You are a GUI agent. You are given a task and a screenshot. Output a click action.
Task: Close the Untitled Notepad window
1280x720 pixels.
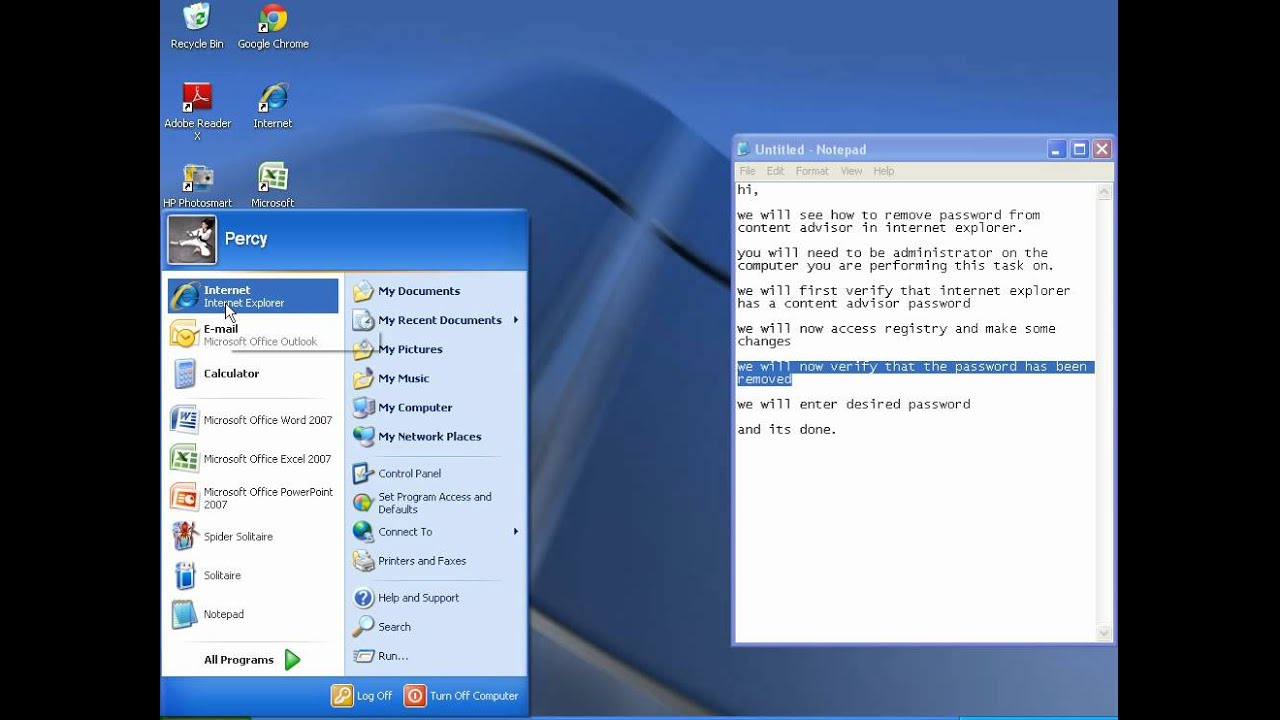[1102, 150]
